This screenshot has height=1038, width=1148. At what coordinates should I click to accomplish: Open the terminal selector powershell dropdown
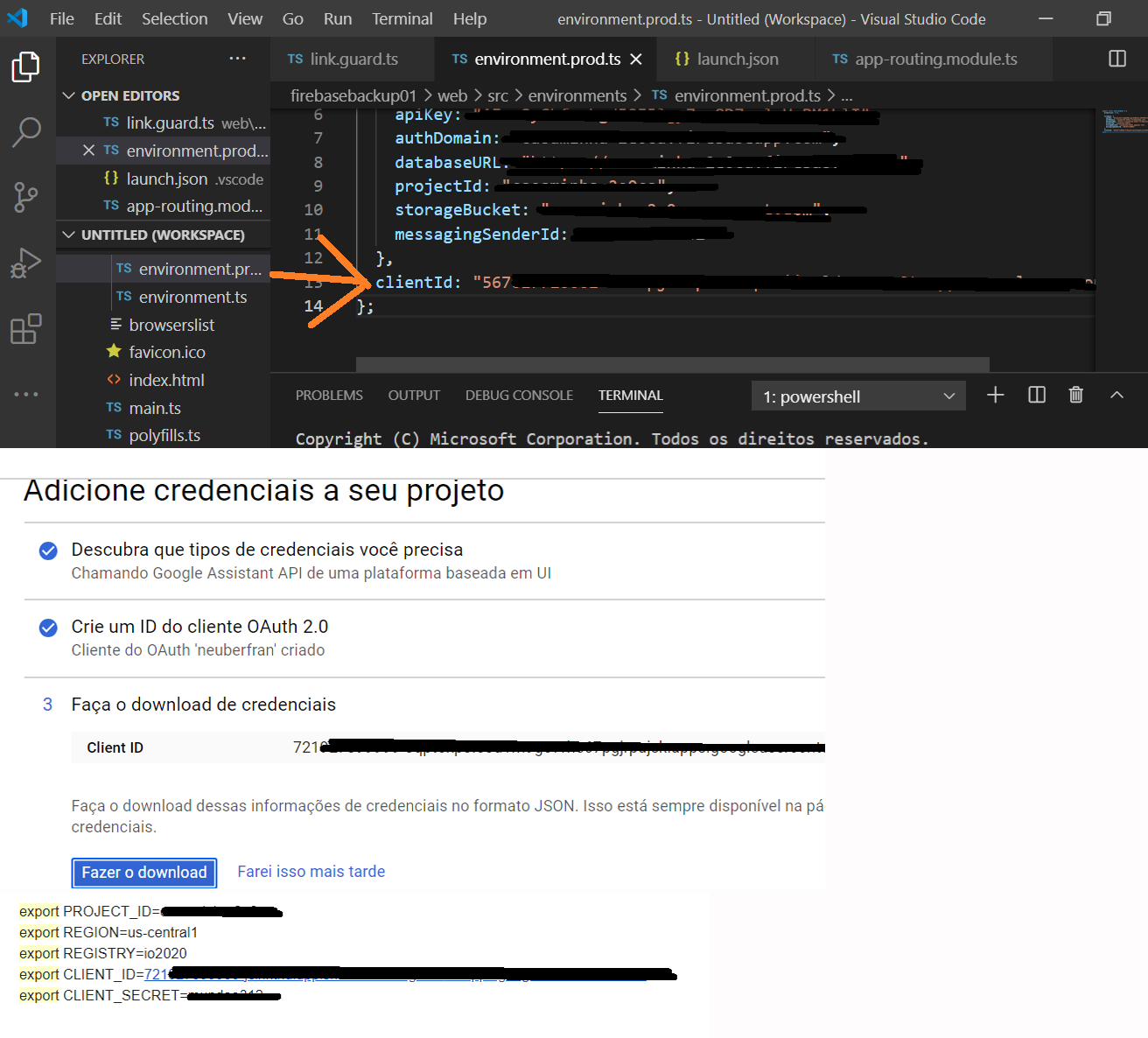pyautogui.click(x=858, y=396)
